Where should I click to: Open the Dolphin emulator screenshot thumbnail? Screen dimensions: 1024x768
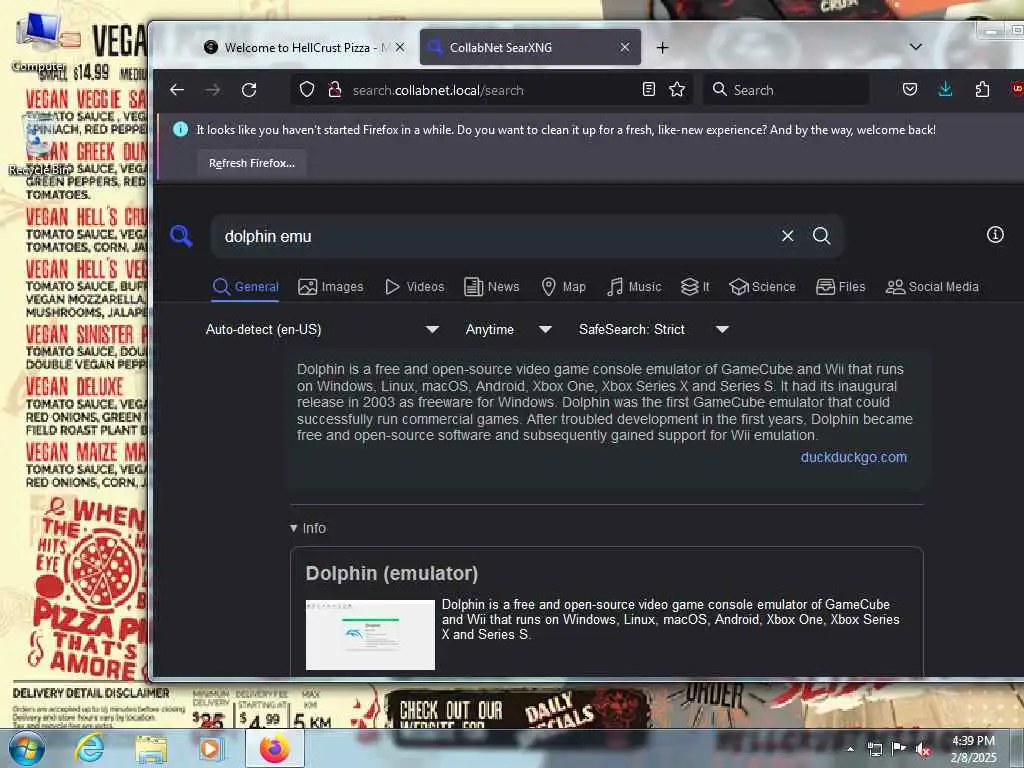[370, 635]
